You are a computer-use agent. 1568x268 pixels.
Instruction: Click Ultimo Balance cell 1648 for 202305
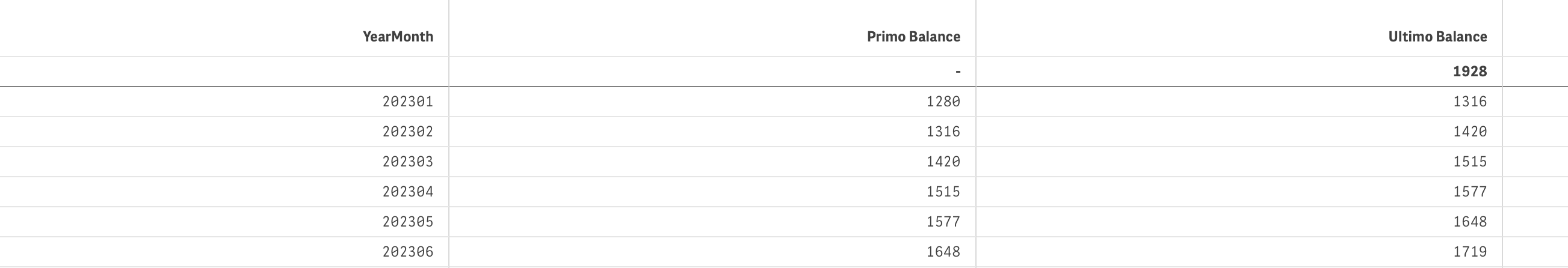pyautogui.click(x=1469, y=222)
